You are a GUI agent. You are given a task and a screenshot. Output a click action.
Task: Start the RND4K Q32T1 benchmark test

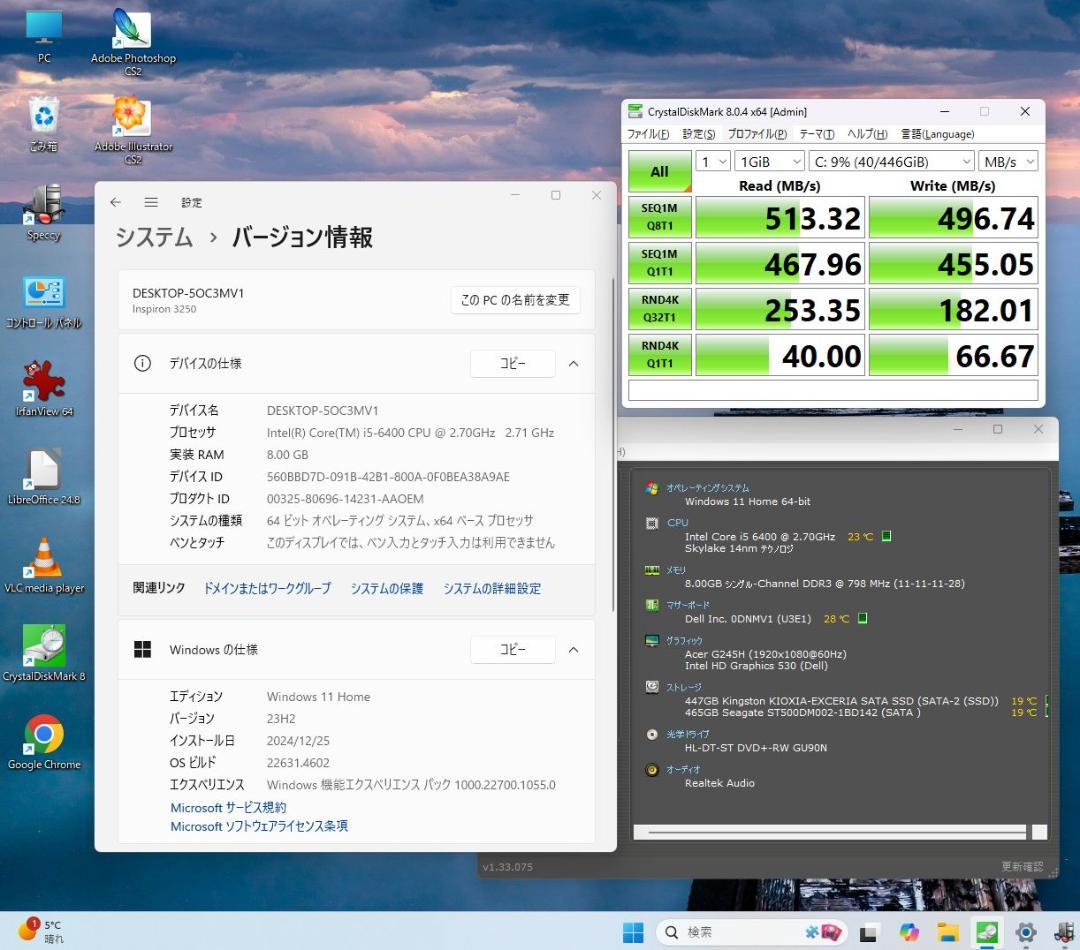[659, 309]
